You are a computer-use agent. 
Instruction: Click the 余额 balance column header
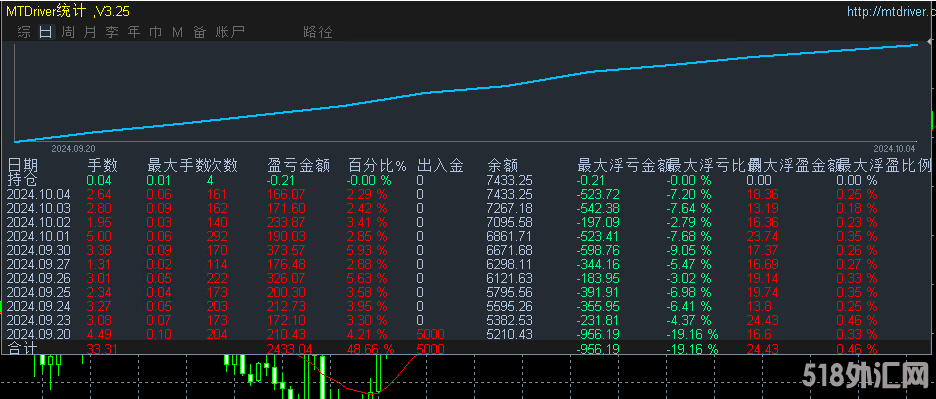[x=503, y=165]
